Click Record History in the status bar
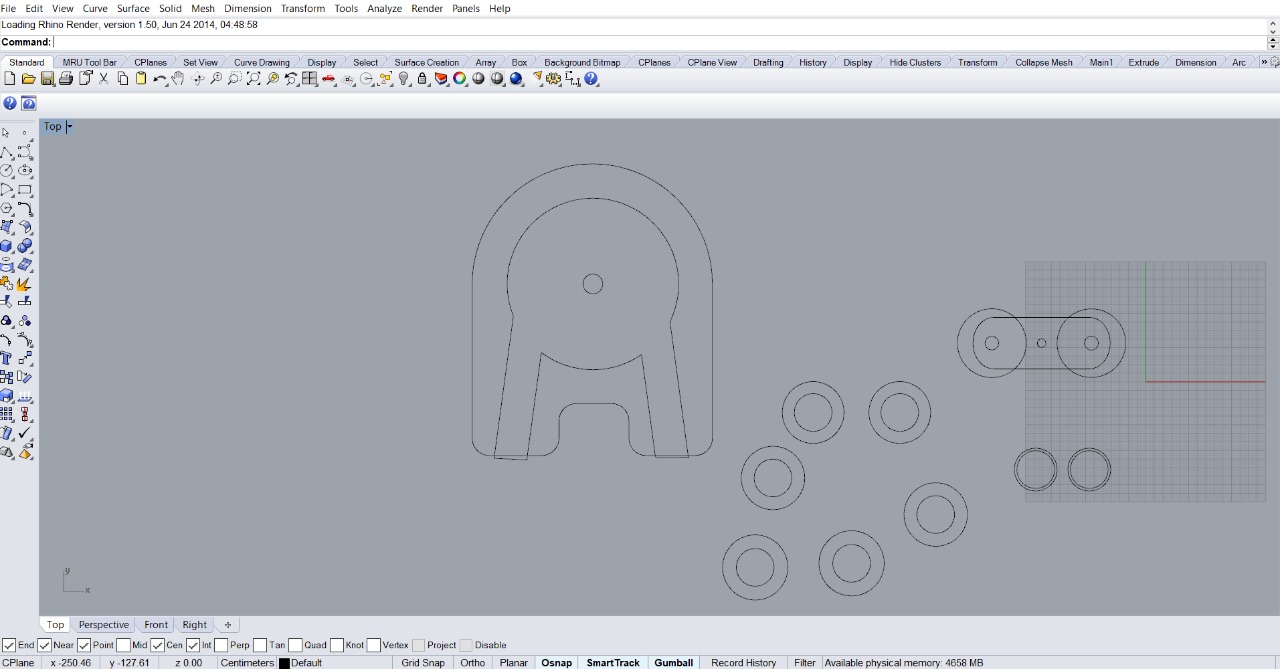The image size is (1280, 669). tap(744, 663)
